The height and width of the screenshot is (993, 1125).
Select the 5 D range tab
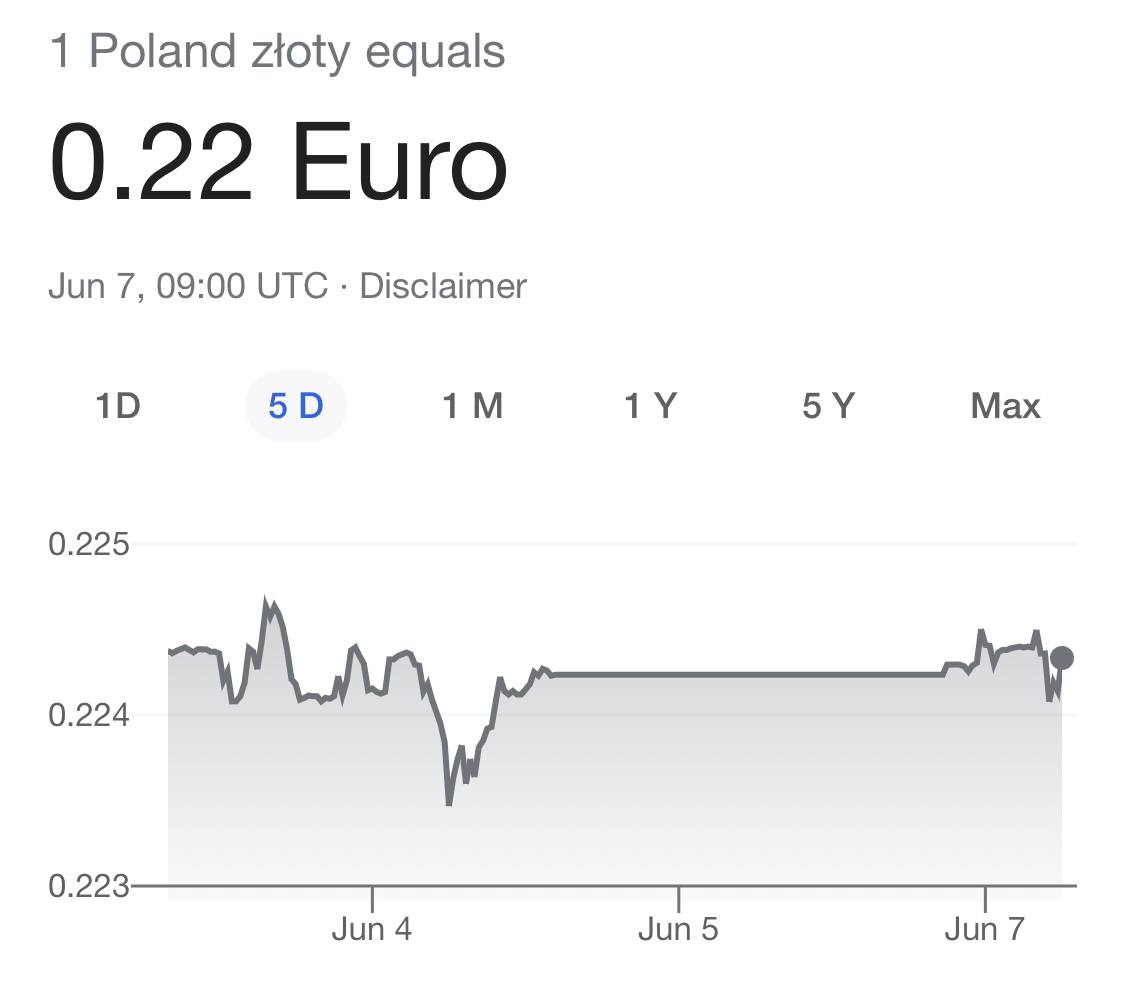click(296, 406)
